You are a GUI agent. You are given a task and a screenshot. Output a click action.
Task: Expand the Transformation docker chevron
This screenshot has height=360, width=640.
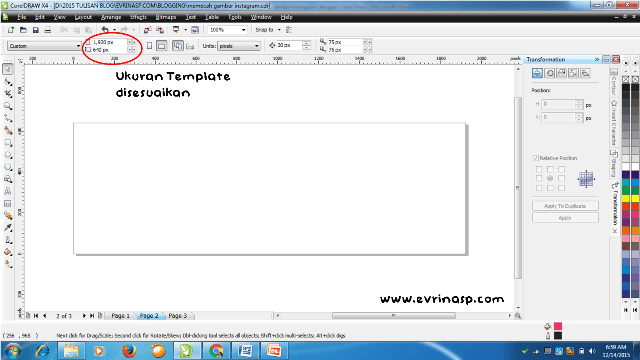[597, 60]
